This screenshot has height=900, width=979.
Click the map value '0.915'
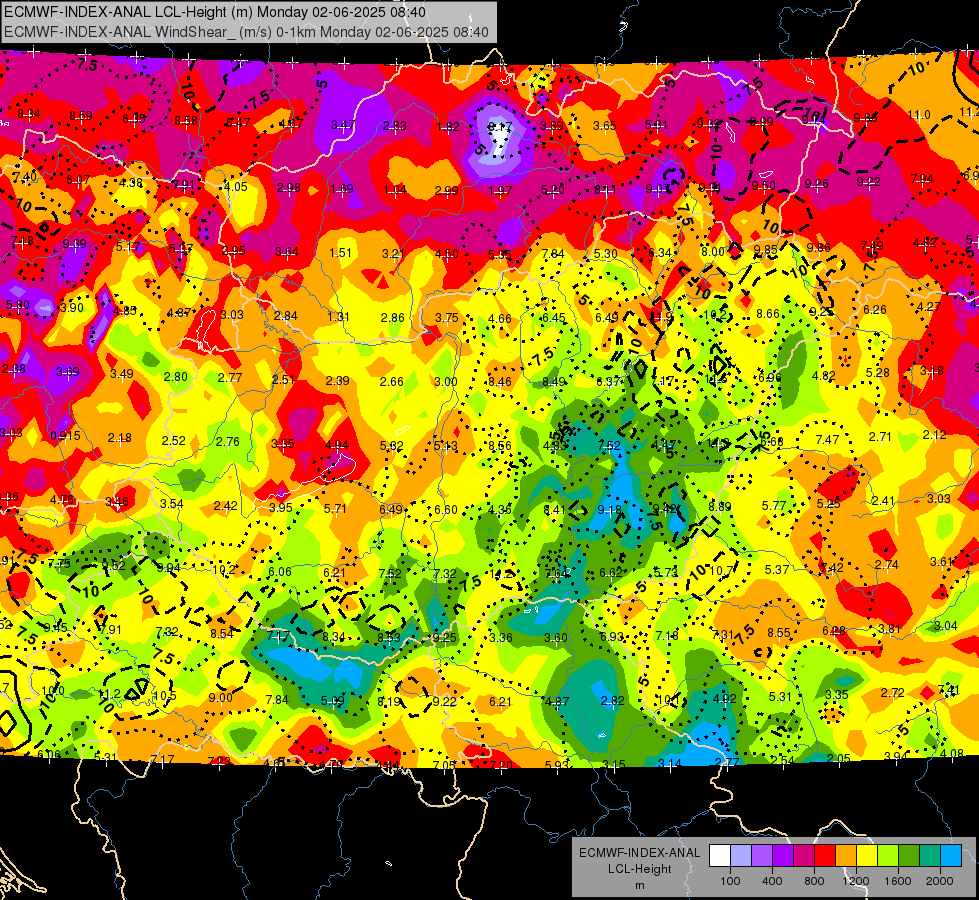click(65, 436)
